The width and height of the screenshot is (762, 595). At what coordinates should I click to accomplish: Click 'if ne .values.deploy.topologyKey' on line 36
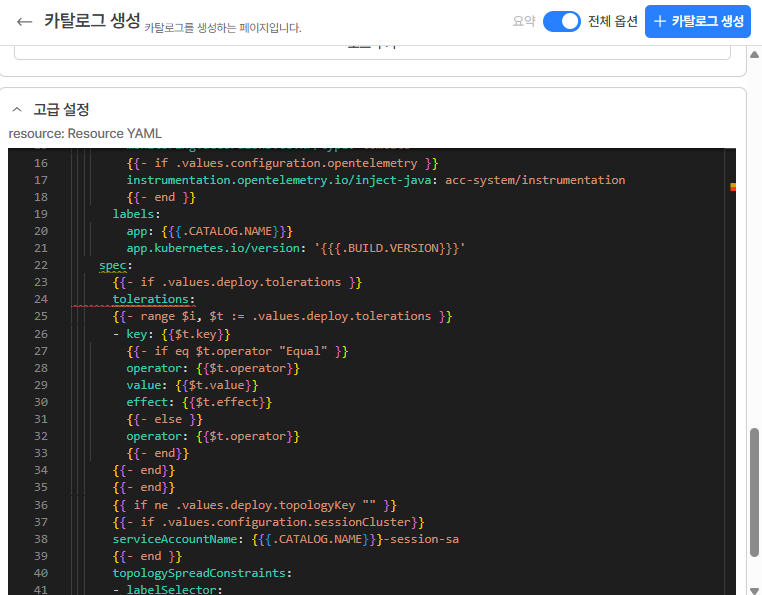pyautogui.click(x=244, y=505)
